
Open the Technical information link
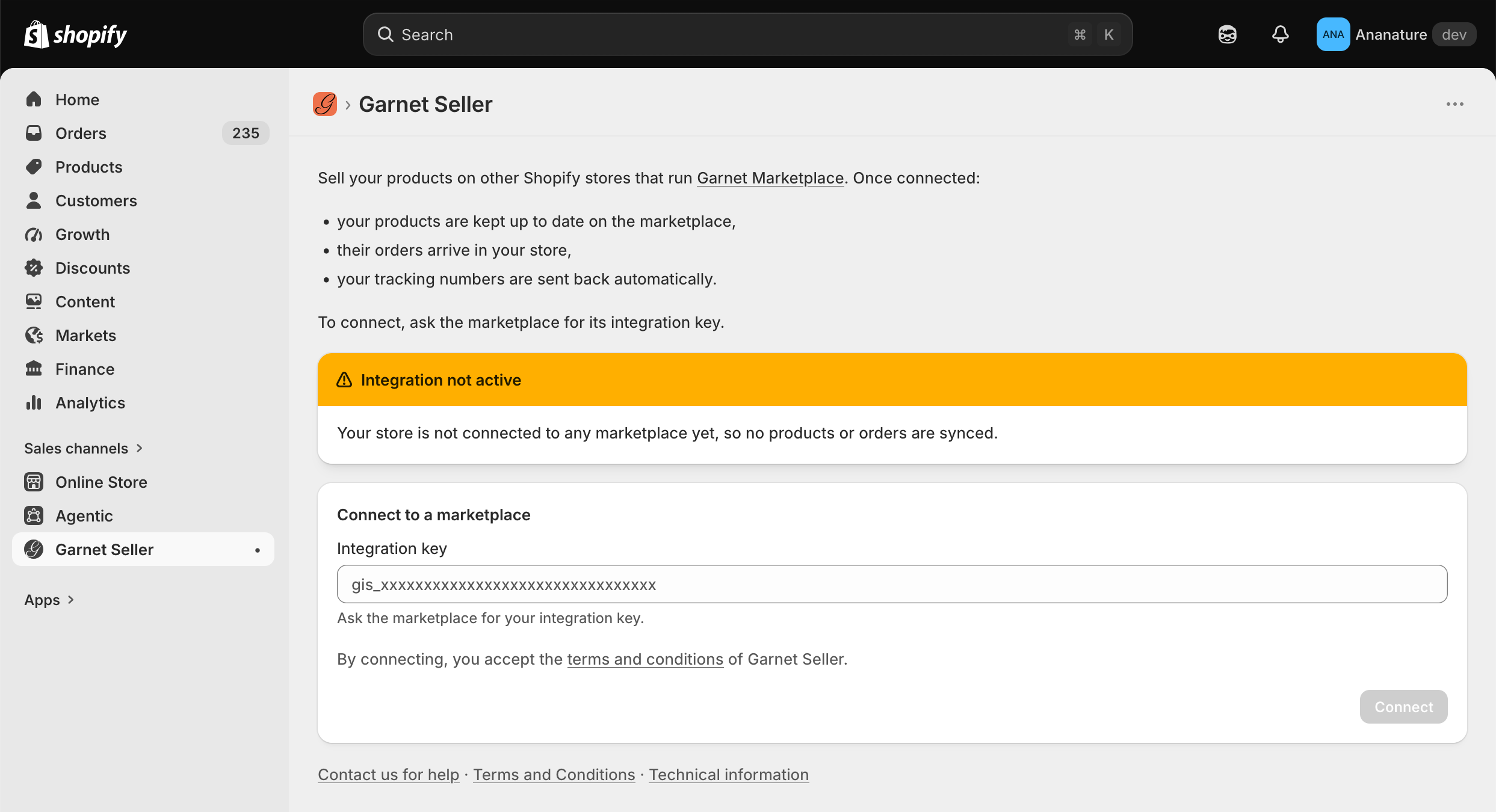click(729, 775)
